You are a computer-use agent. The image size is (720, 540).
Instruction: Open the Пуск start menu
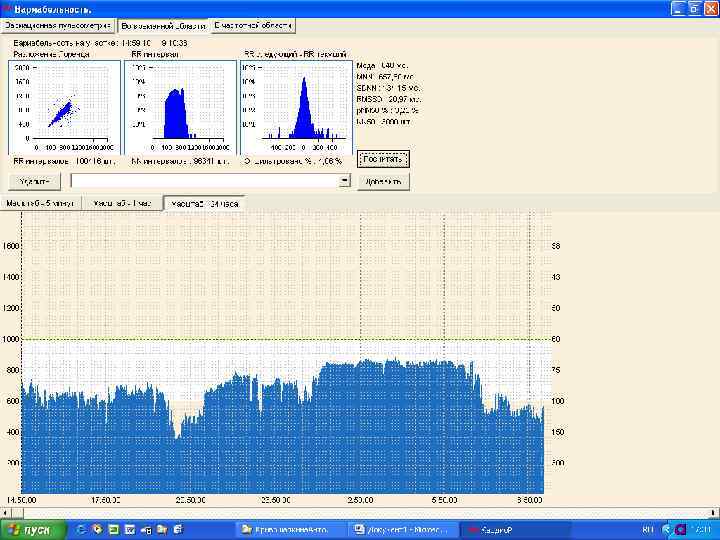[x=32, y=530]
